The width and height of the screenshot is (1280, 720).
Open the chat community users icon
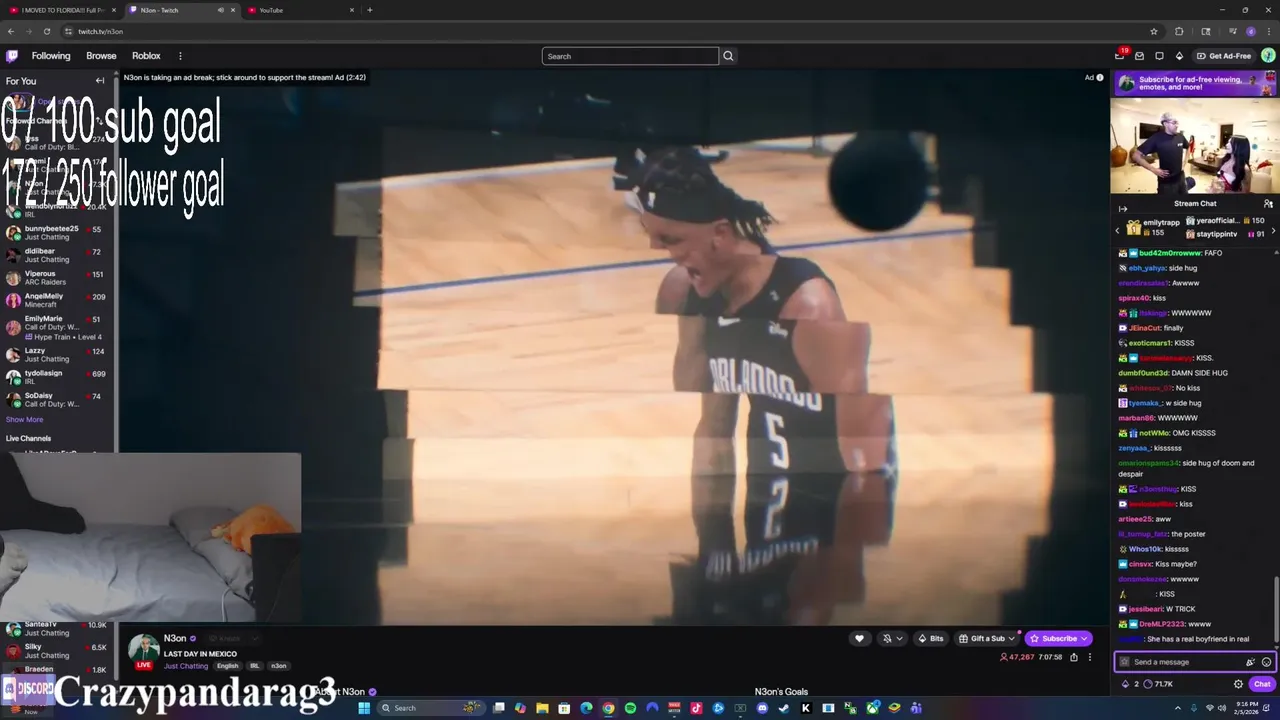coord(1268,203)
